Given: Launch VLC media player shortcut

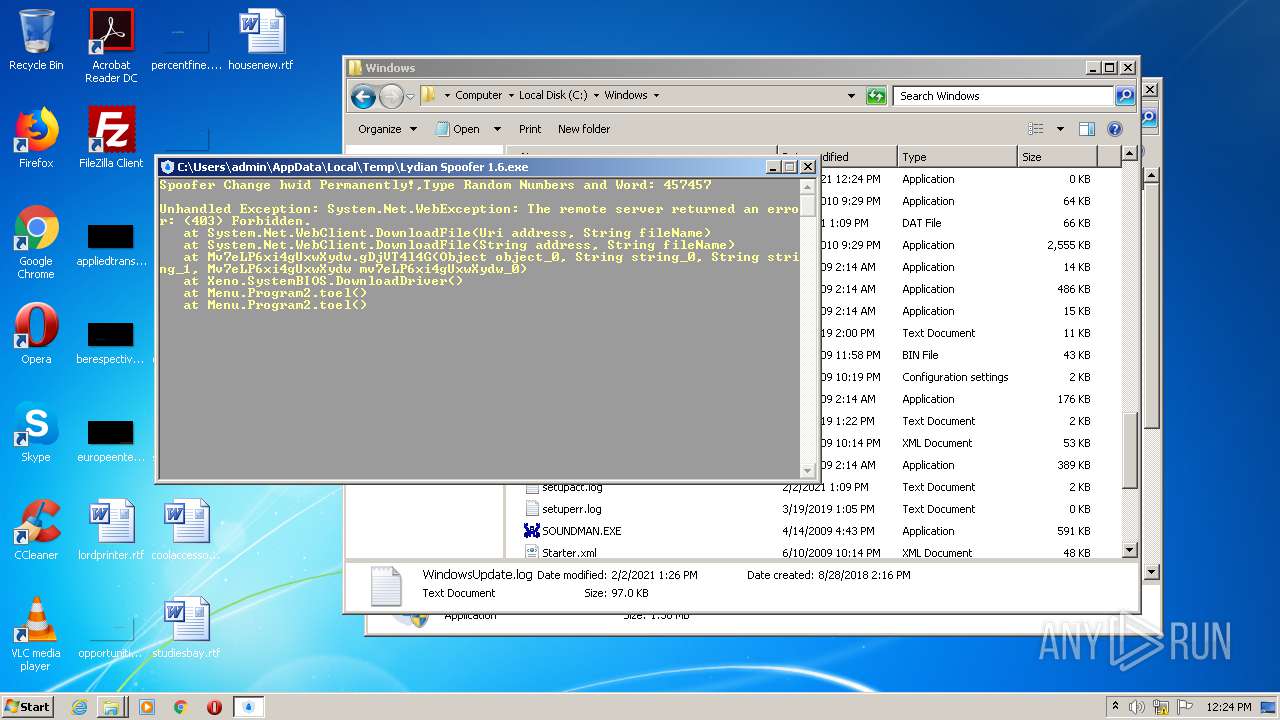Looking at the screenshot, I should [x=36, y=634].
